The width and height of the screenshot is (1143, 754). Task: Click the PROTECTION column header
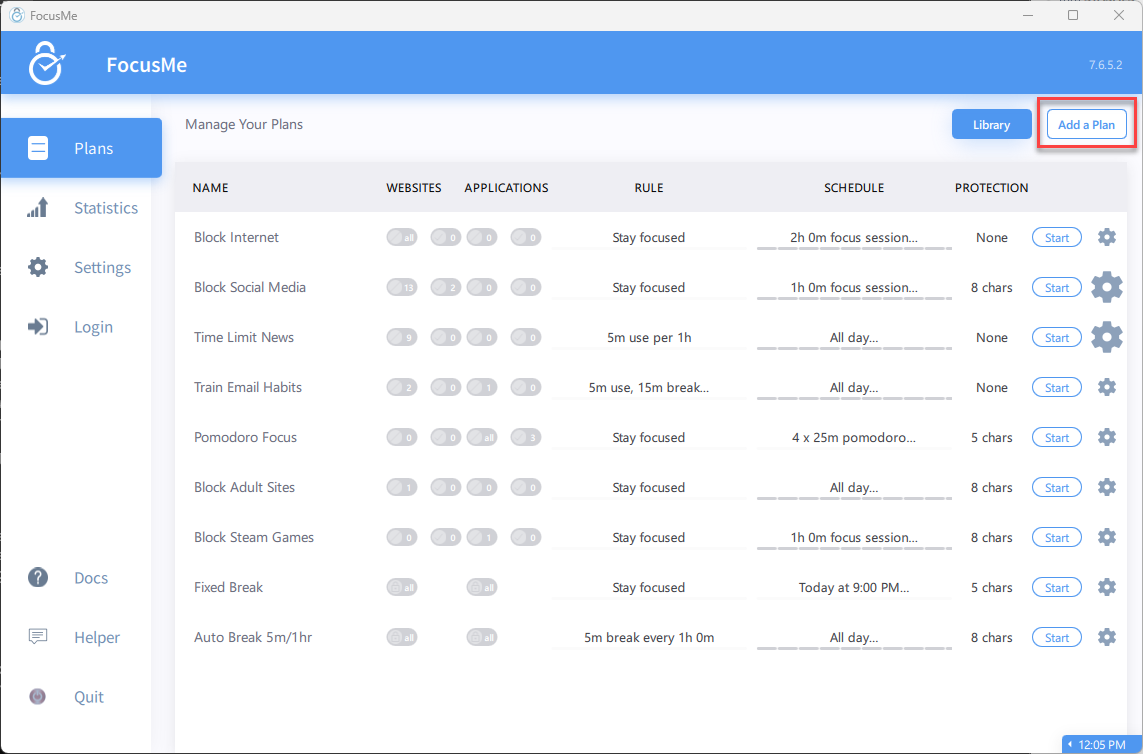(991, 187)
